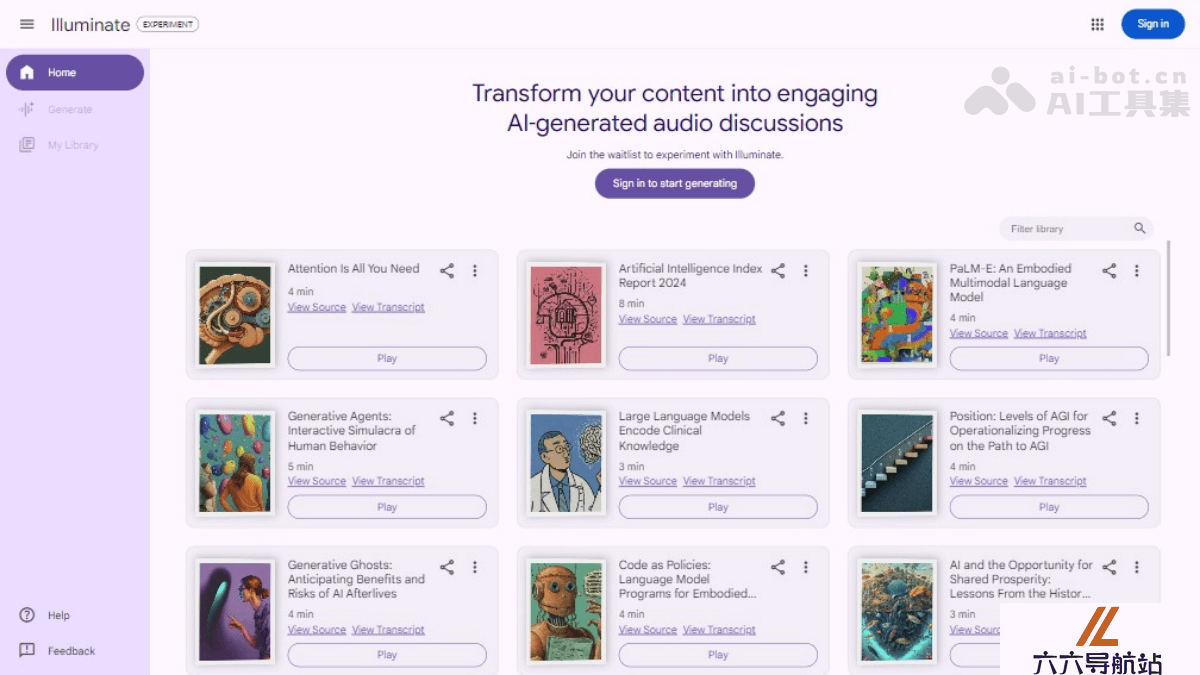Open more options for Code as Policies
The image size is (1200, 675).
coord(806,567)
